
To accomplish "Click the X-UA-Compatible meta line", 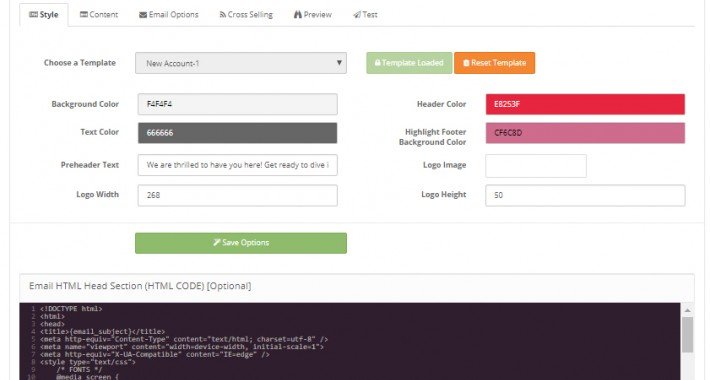I will 155,355.
